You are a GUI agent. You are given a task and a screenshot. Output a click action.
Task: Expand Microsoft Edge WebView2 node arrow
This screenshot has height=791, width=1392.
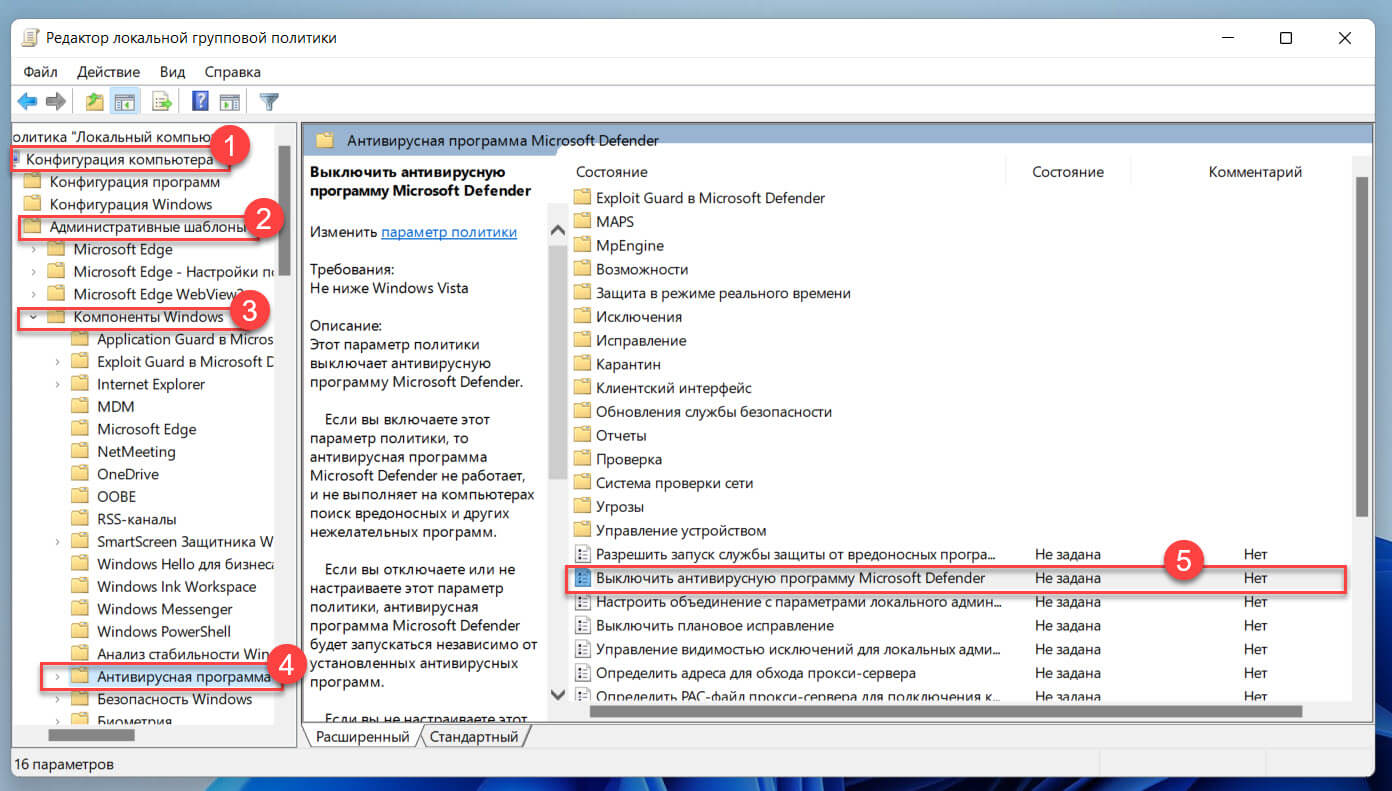pos(33,294)
